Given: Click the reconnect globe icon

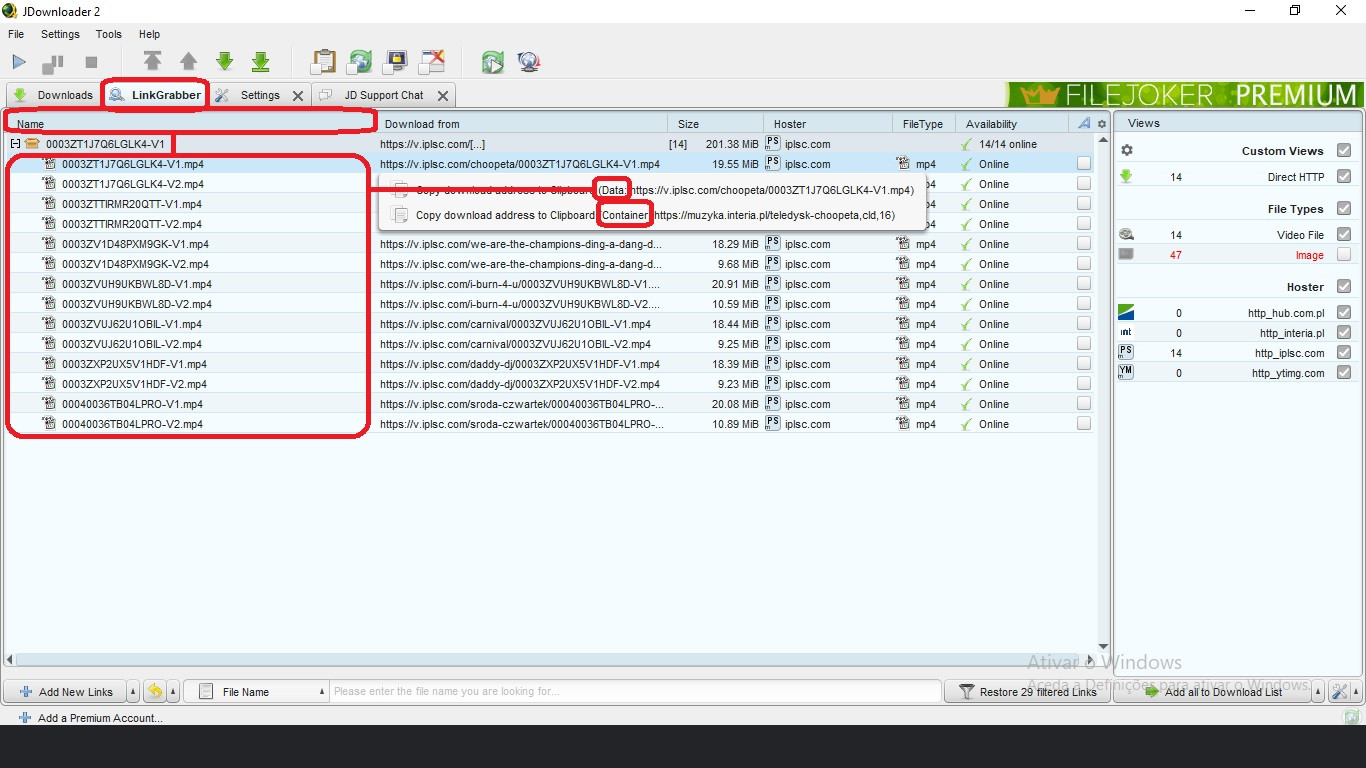Looking at the screenshot, I should click(x=529, y=62).
